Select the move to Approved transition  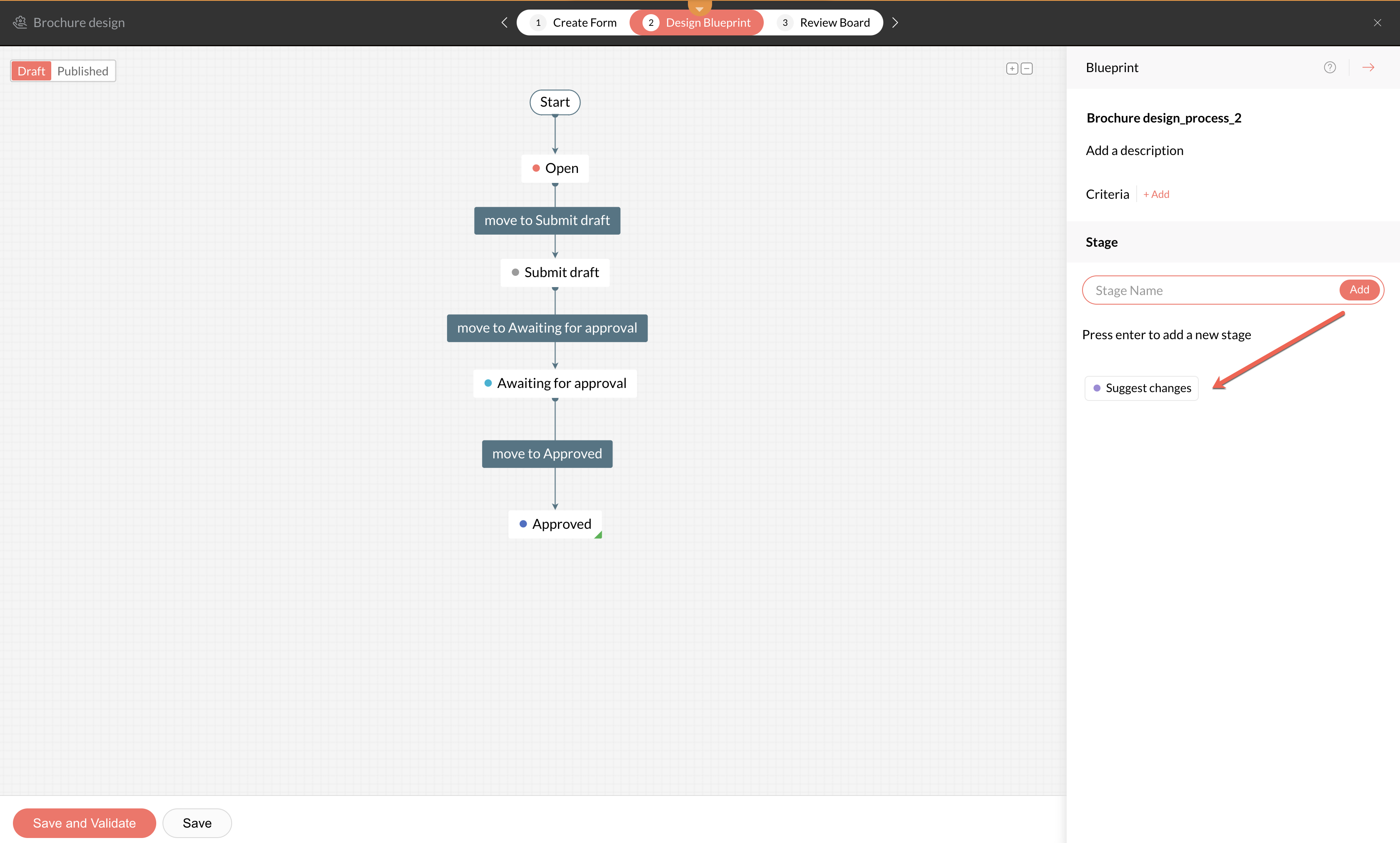click(547, 454)
